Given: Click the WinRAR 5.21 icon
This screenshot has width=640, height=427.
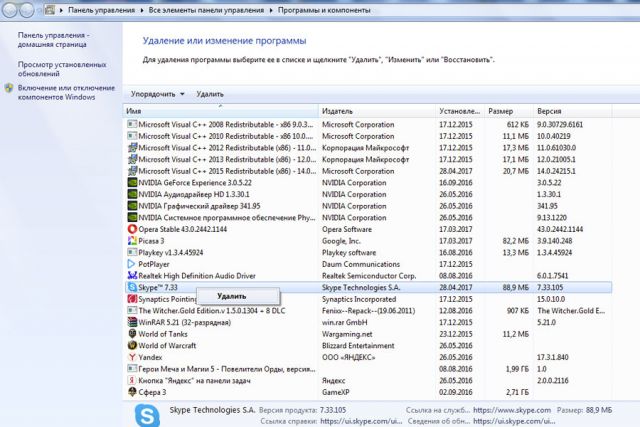Looking at the screenshot, I should click(x=132, y=322).
